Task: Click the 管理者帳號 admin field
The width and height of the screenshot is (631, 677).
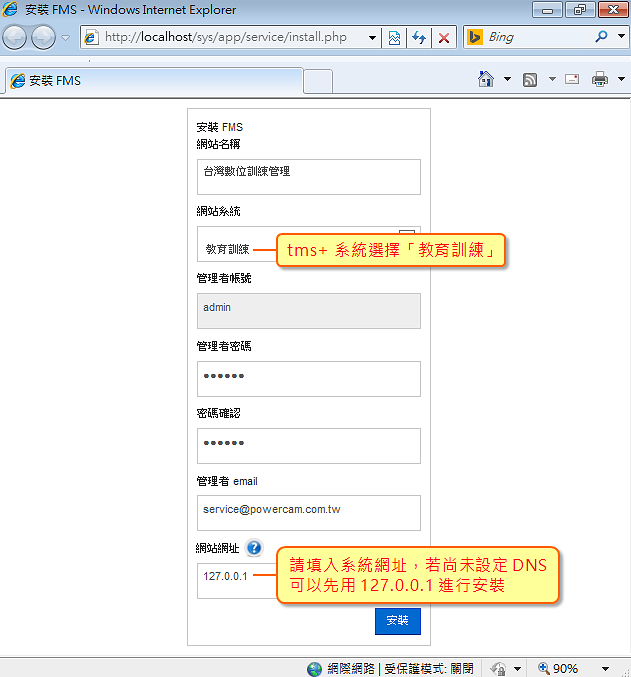Action: (x=309, y=311)
